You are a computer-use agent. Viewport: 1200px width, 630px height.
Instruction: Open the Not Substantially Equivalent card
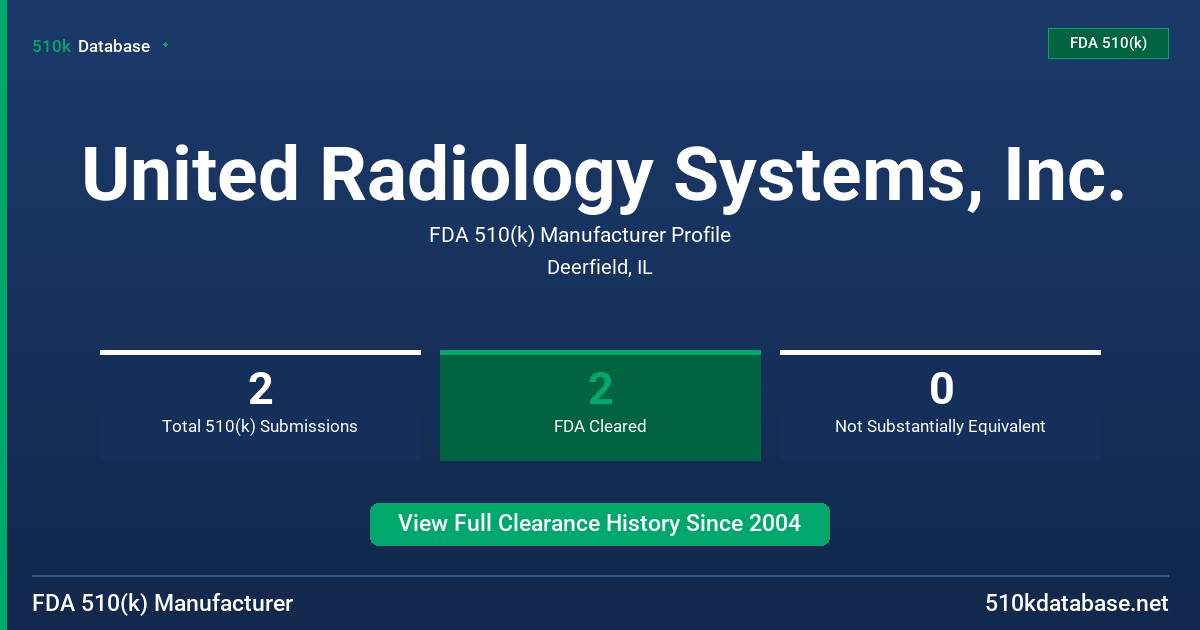coord(940,405)
